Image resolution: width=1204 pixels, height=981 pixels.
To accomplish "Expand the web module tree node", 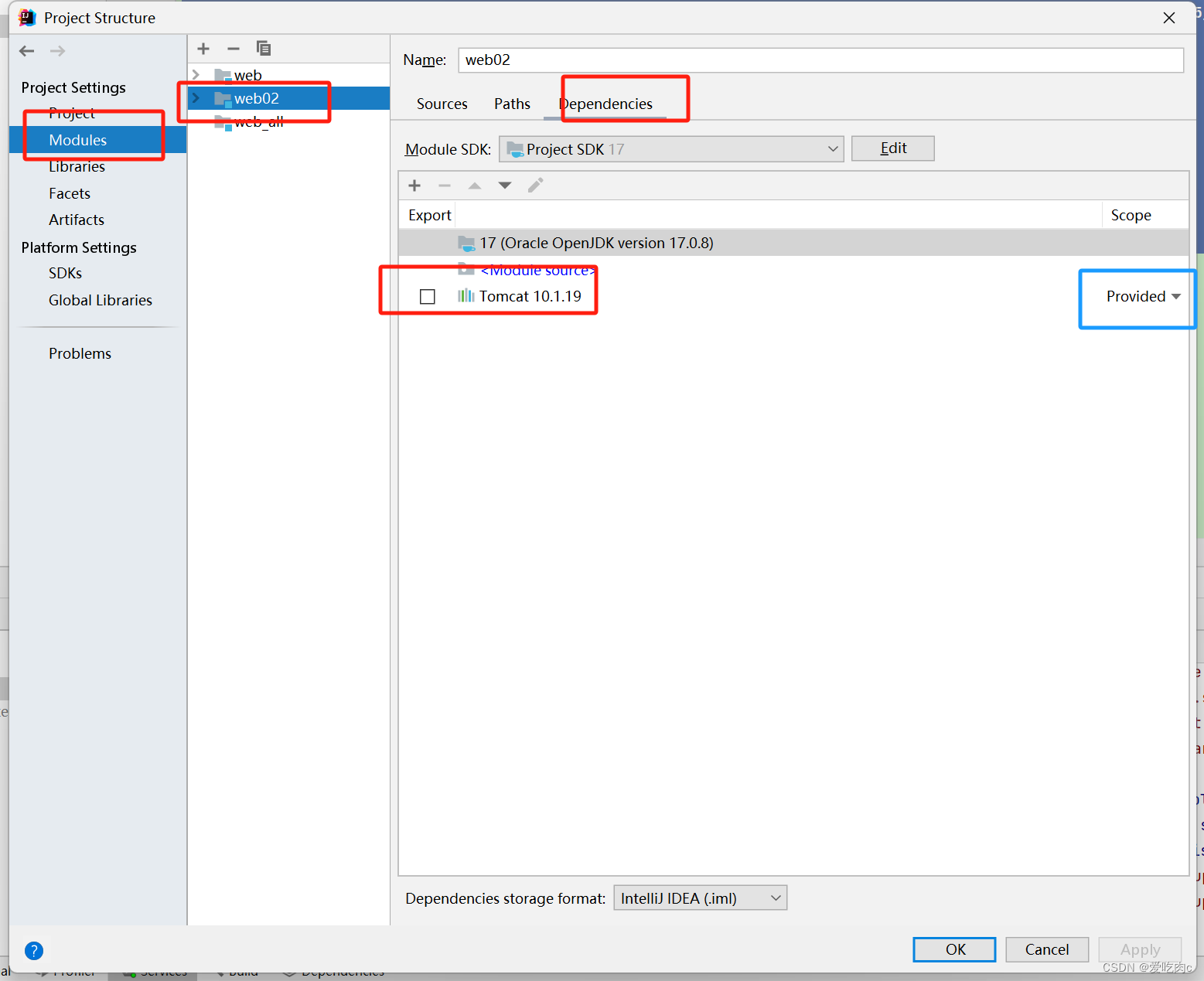I will tap(196, 75).
